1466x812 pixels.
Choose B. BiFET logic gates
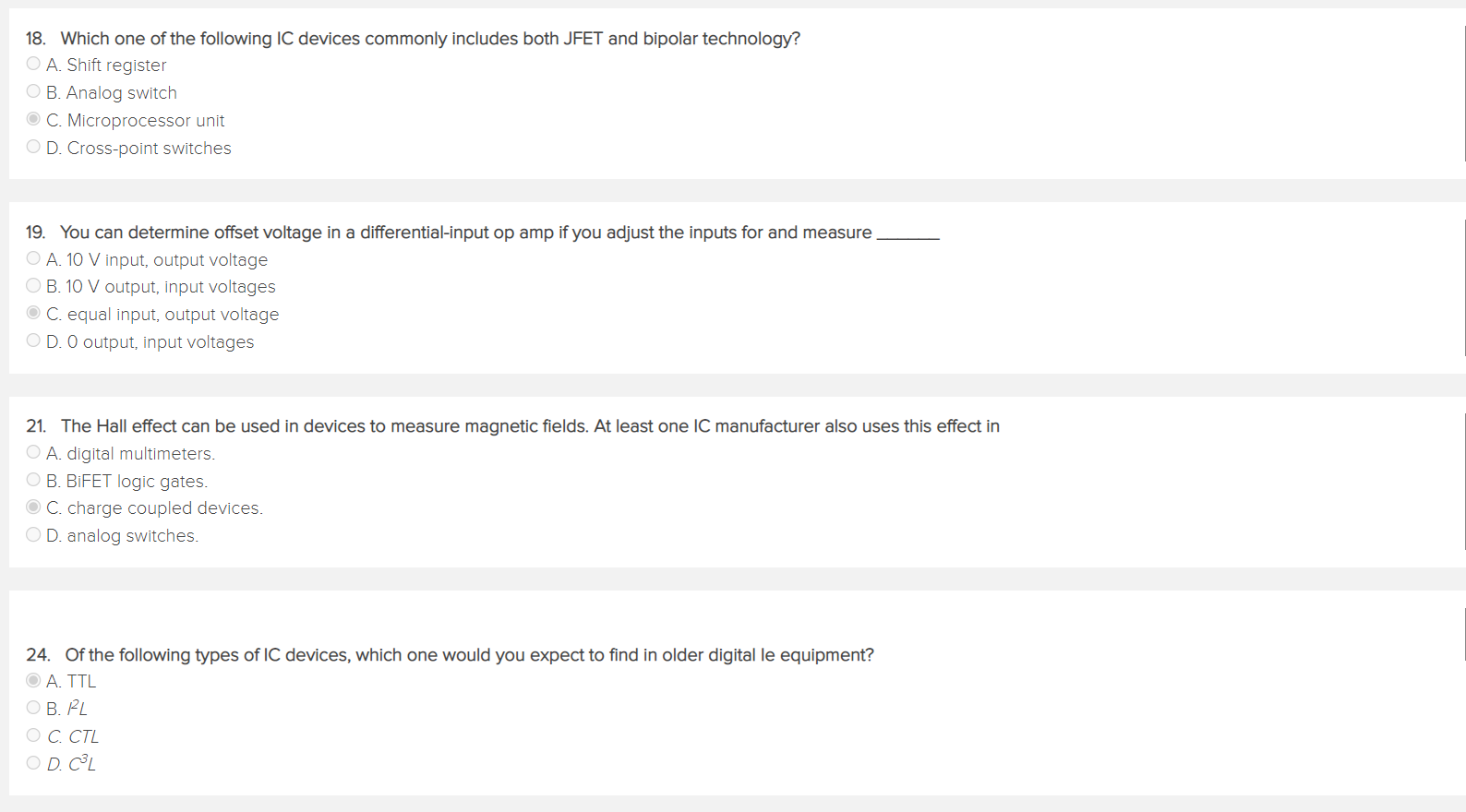coord(33,480)
